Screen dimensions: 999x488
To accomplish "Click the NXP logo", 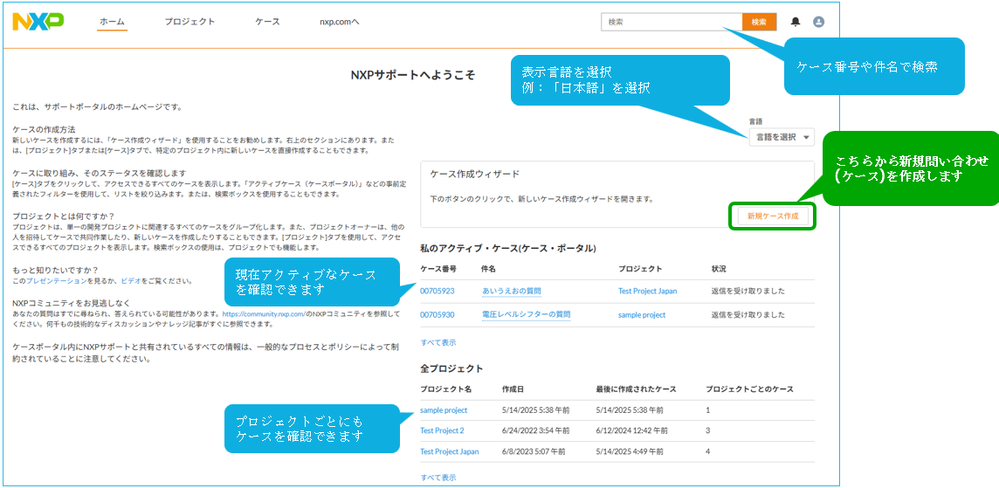I will [38, 22].
